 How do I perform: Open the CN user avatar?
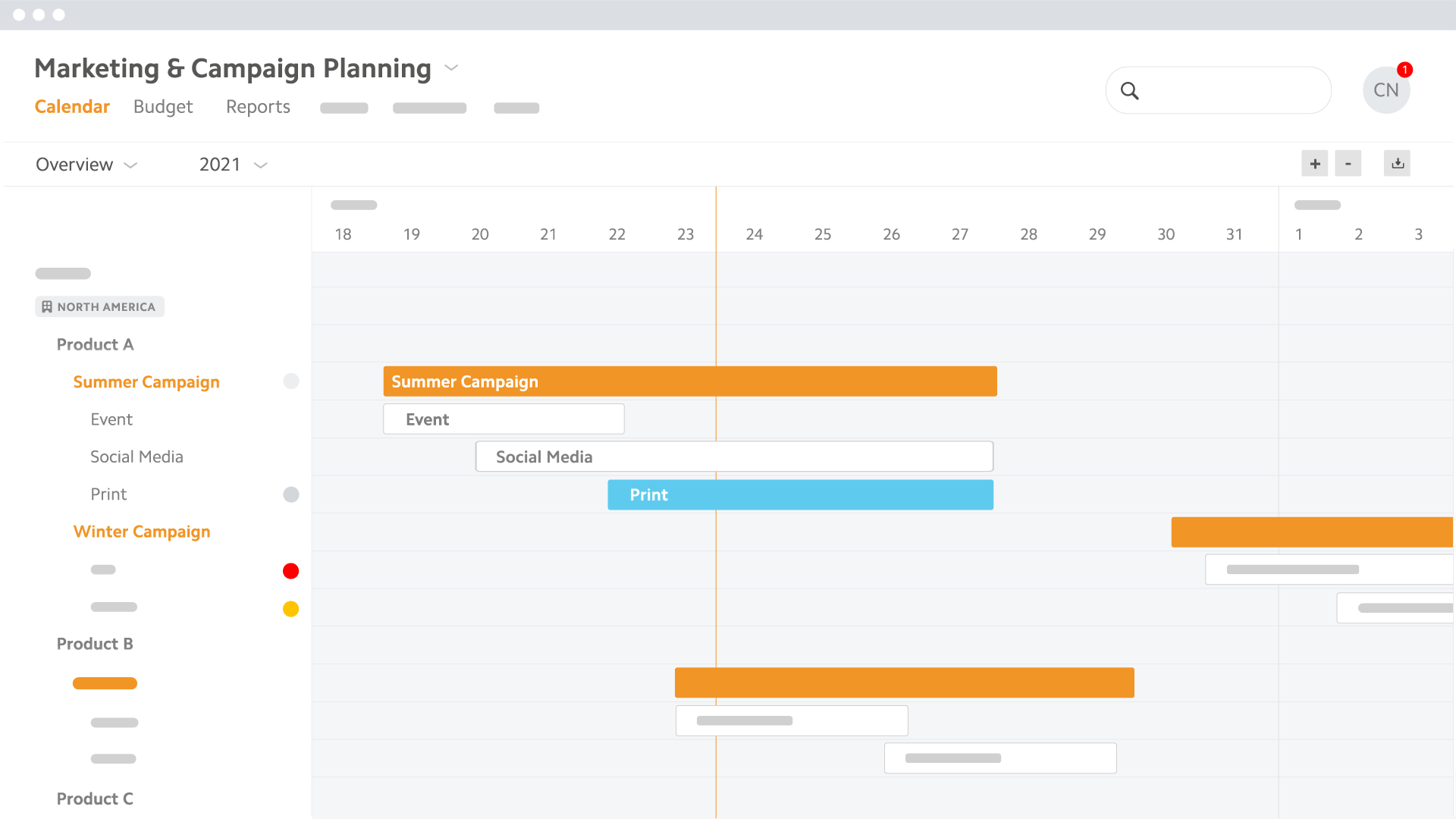click(x=1385, y=91)
